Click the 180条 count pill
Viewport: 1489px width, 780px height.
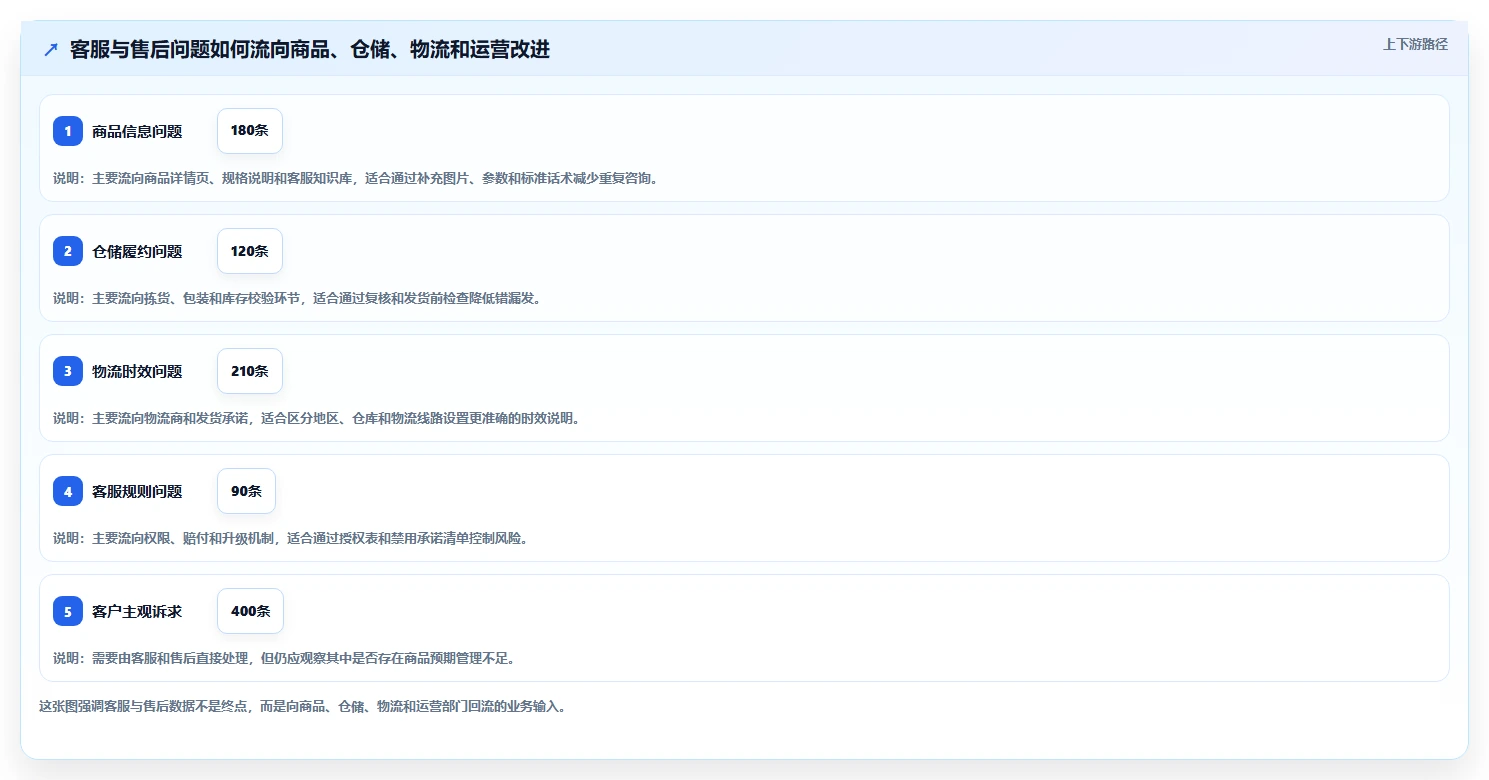250,131
